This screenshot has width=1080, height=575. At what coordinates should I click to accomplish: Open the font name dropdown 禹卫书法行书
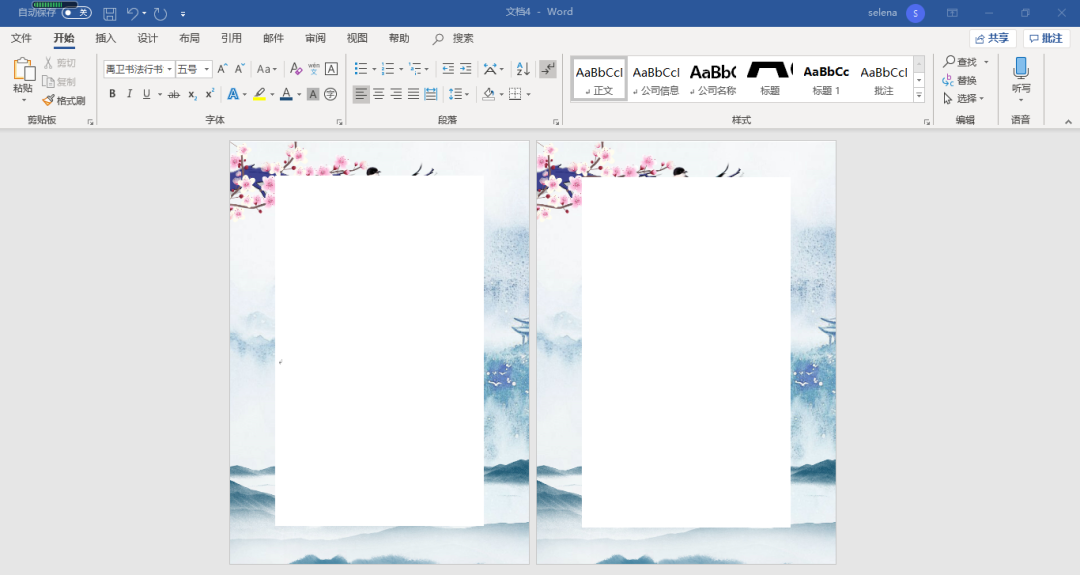[x=169, y=69]
